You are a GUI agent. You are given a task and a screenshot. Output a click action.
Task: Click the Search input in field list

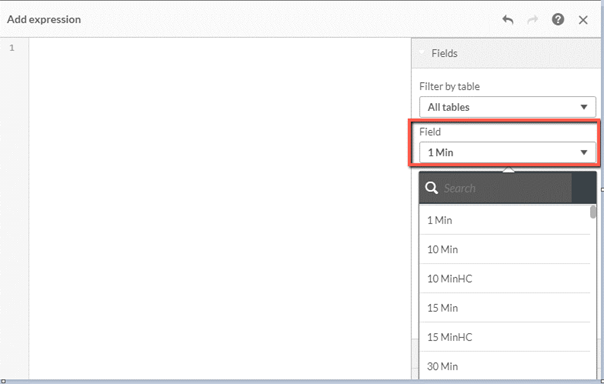click(x=506, y=188)
